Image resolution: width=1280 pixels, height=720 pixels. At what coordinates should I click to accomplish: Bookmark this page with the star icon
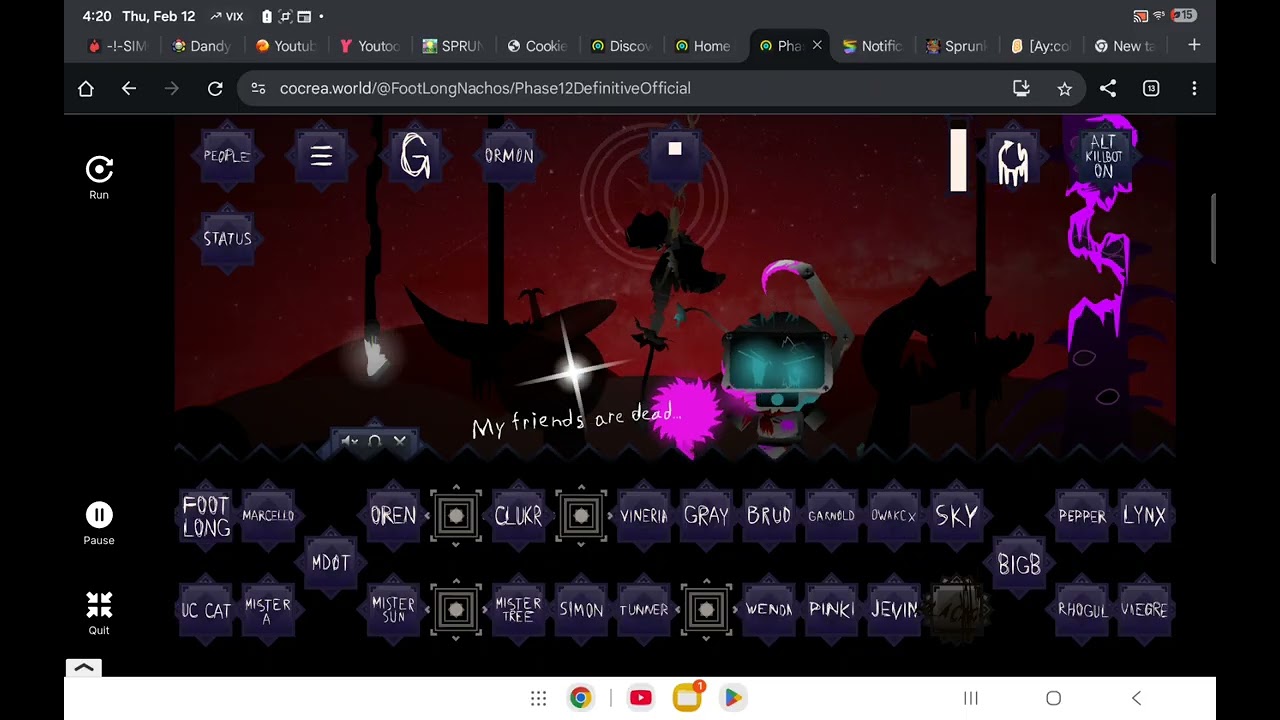point(1065,89)
